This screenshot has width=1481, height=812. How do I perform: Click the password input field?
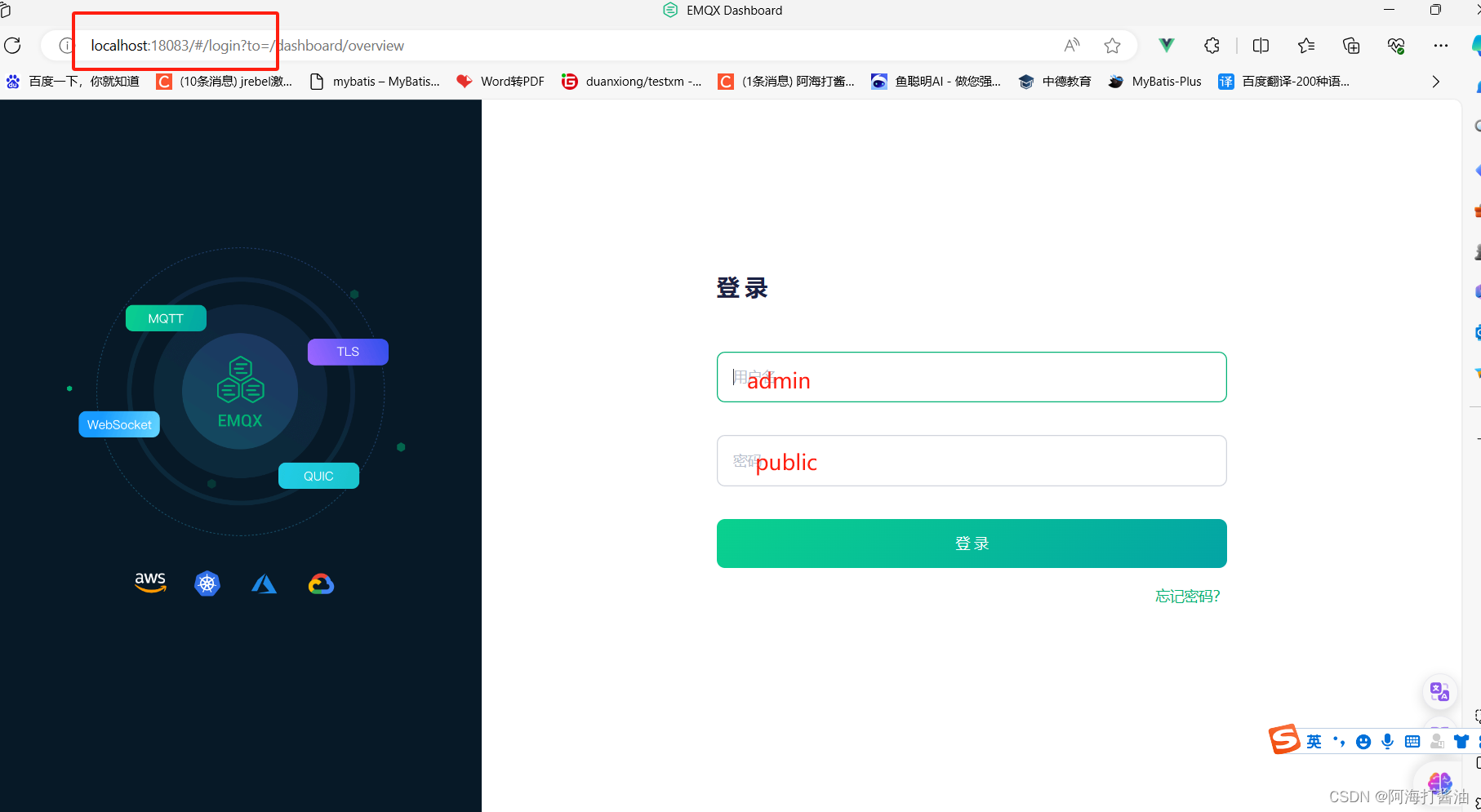[972, 461]
